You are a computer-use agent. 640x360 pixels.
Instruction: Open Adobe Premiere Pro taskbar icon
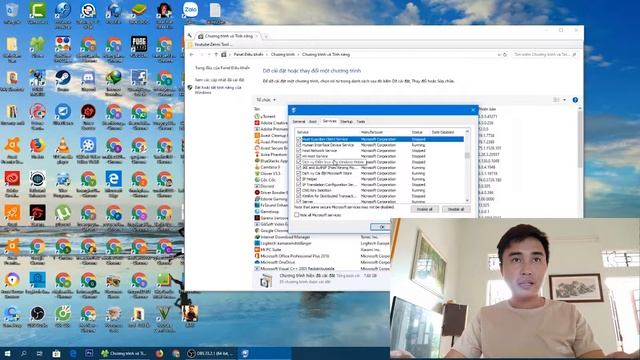[x=89, y=353]
